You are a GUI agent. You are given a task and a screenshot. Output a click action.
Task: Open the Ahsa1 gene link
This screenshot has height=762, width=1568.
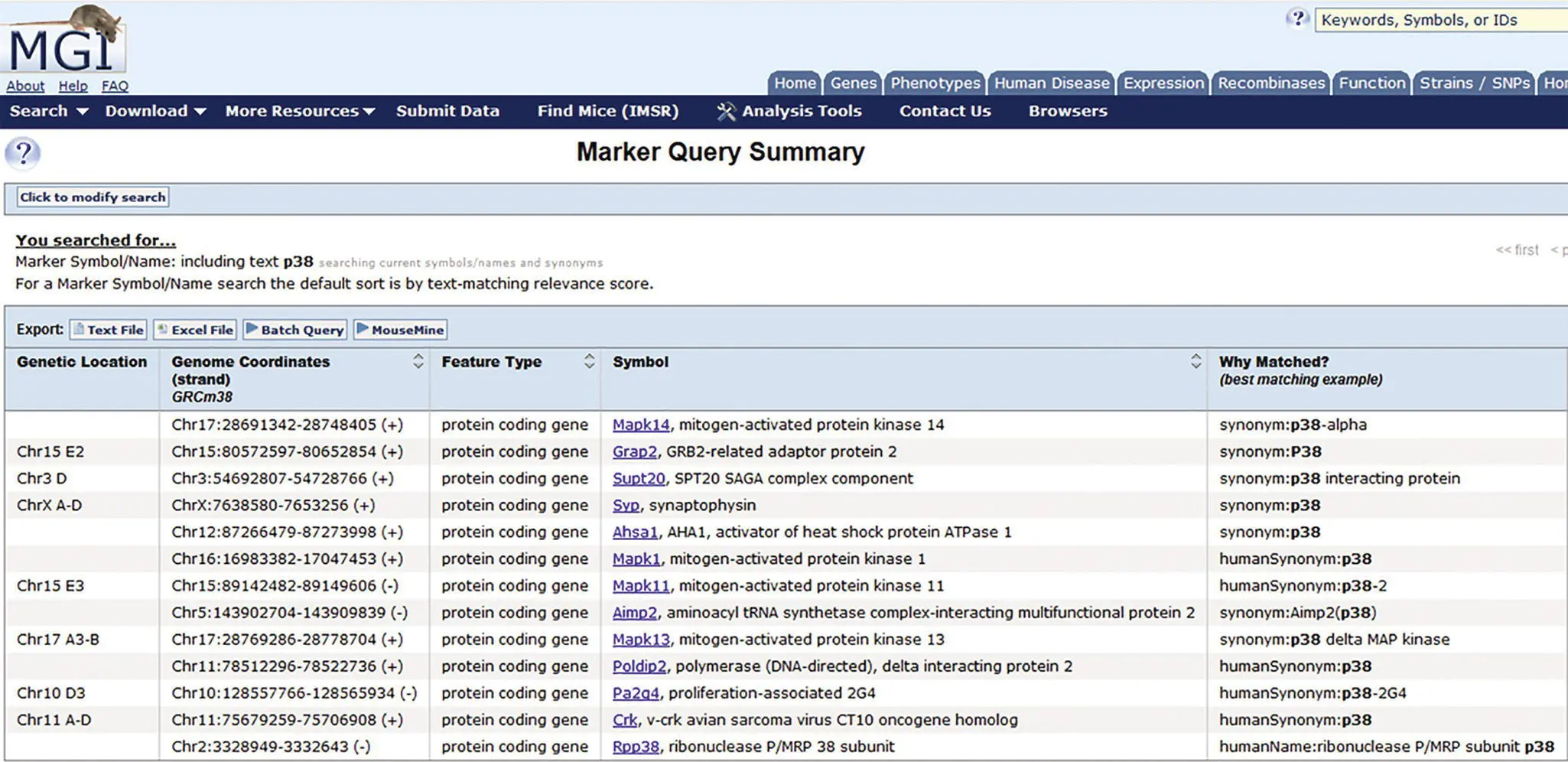[x=635, y=532]
